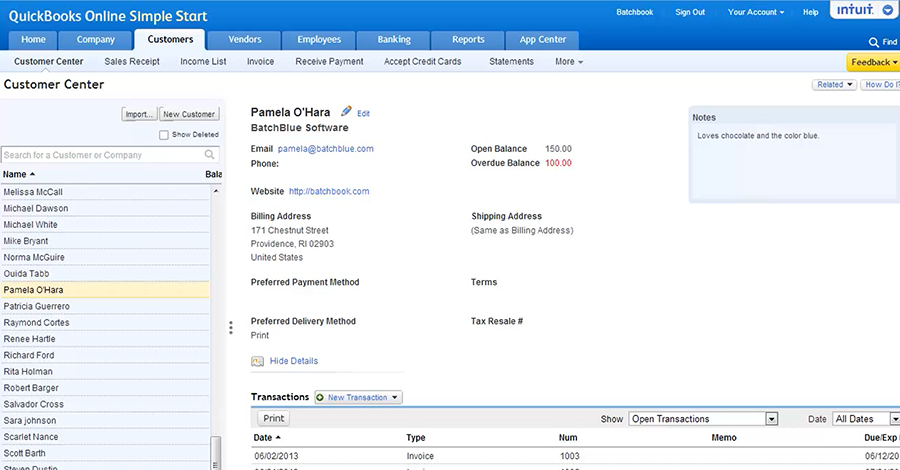900x470 pixels.
Task: Click the Print transactions button
Action: [273, 418]
